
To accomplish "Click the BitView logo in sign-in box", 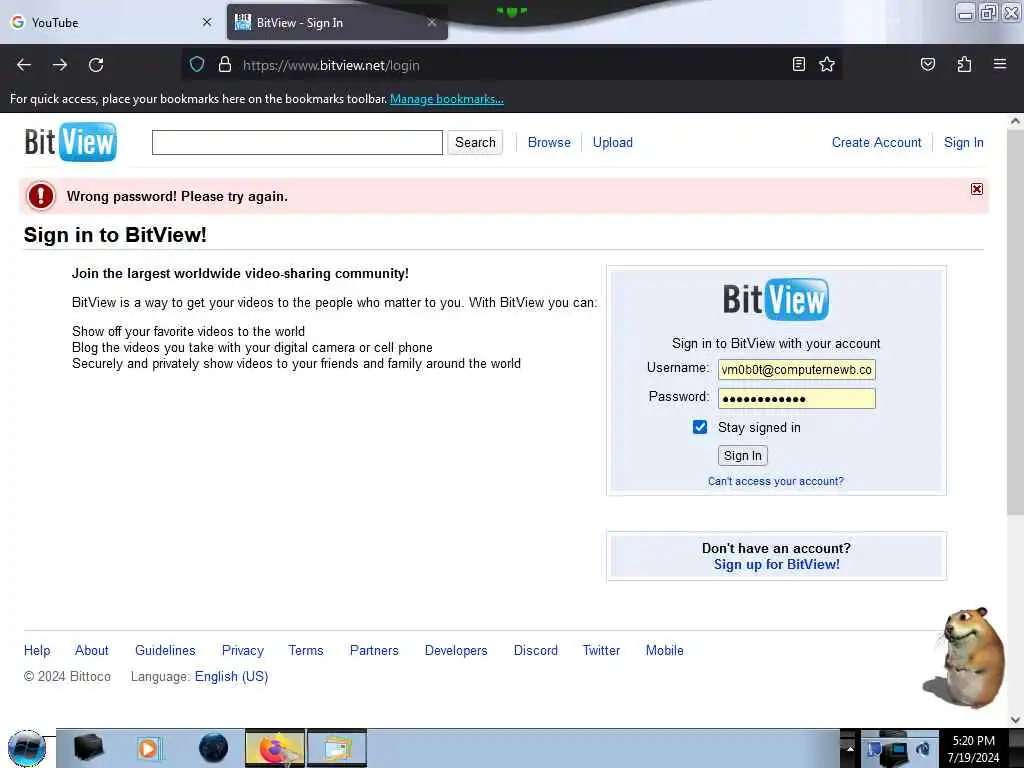I will coord(776,299).
